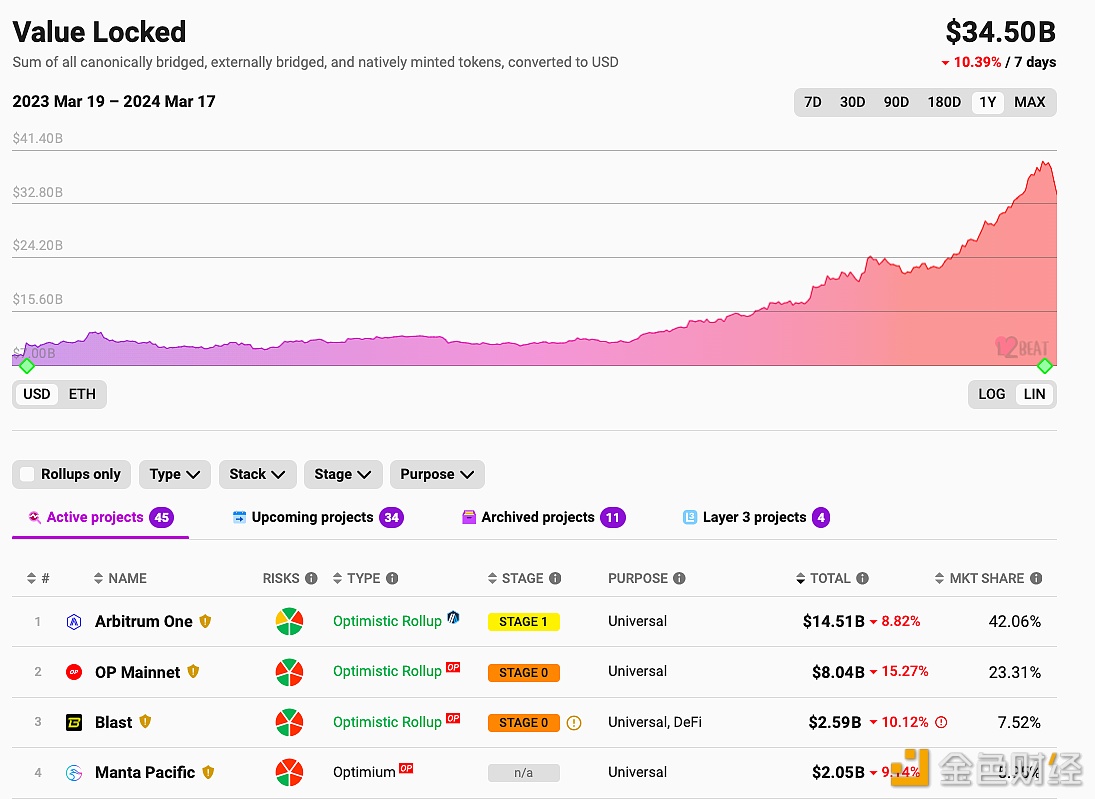This screenshot has width=1095, height=799.
Task: Open Blast risk pie chart
Action: [x=289, y=722]
